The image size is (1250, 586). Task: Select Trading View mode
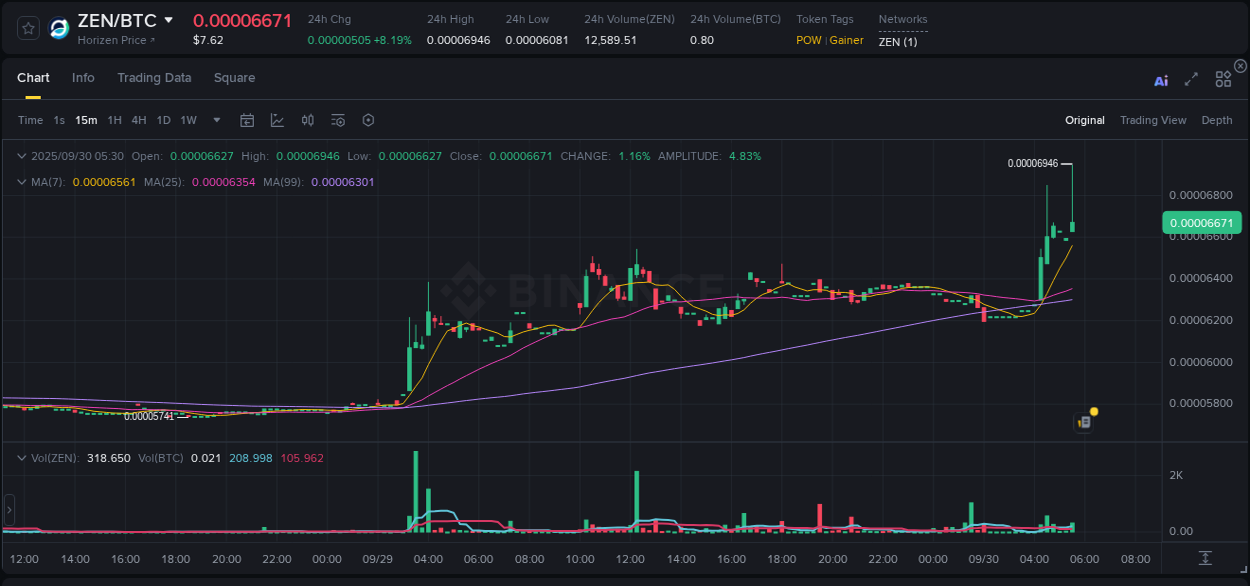pos(1153,120)
